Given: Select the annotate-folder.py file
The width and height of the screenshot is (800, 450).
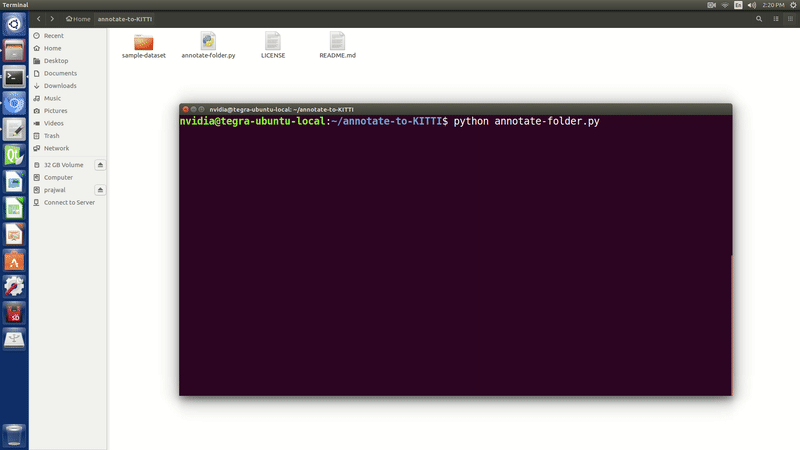Looking at the screenshot, I should click(x=208, y=46).
